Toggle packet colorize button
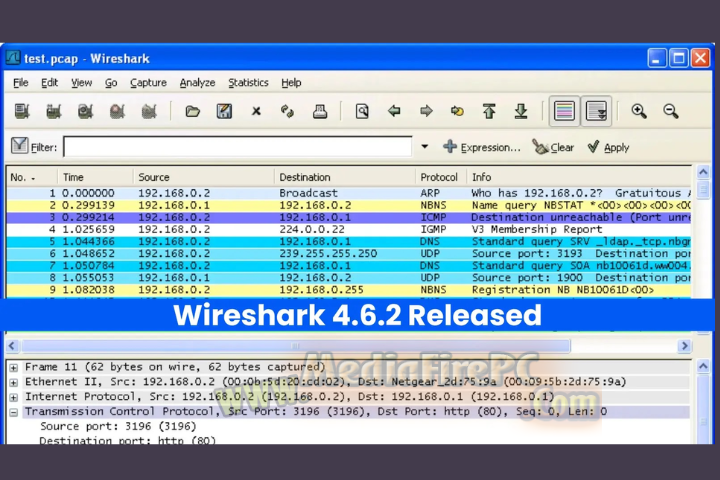720x480 pixels. click(x=564, y=111)
